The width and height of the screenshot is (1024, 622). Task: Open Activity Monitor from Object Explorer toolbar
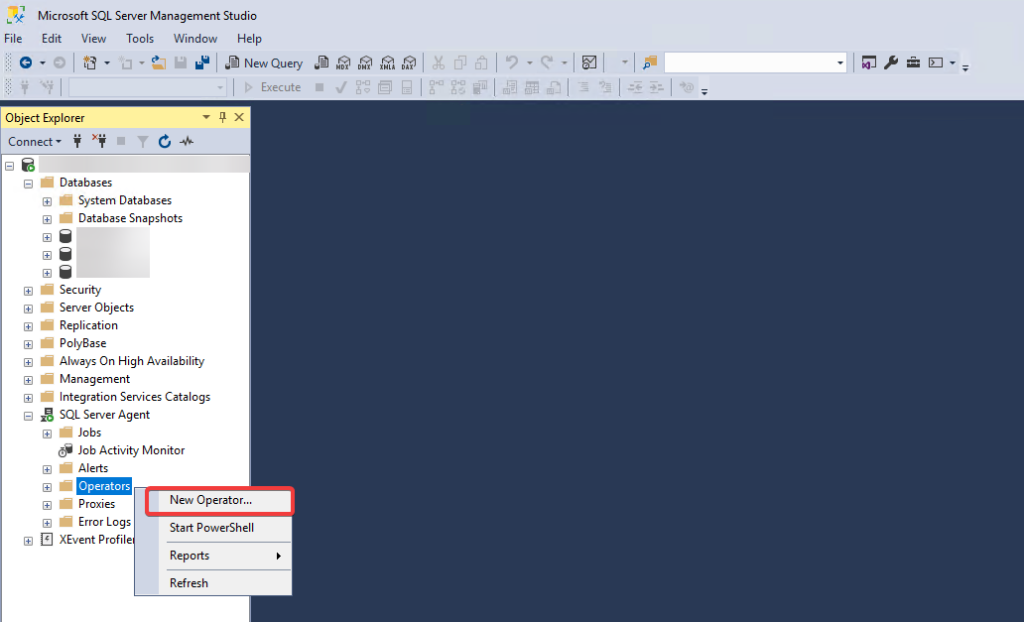(x=186, y=141)
